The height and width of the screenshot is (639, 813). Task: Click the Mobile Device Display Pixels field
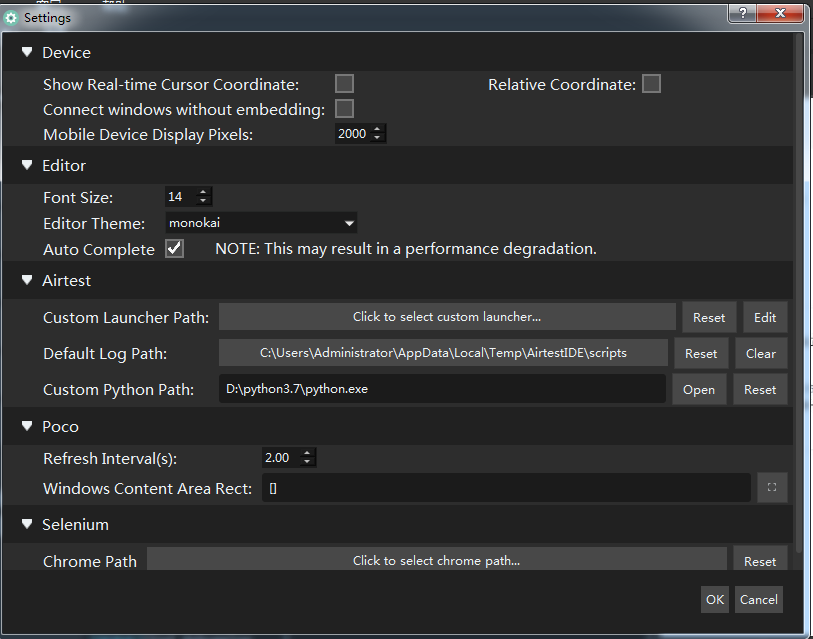353,134
